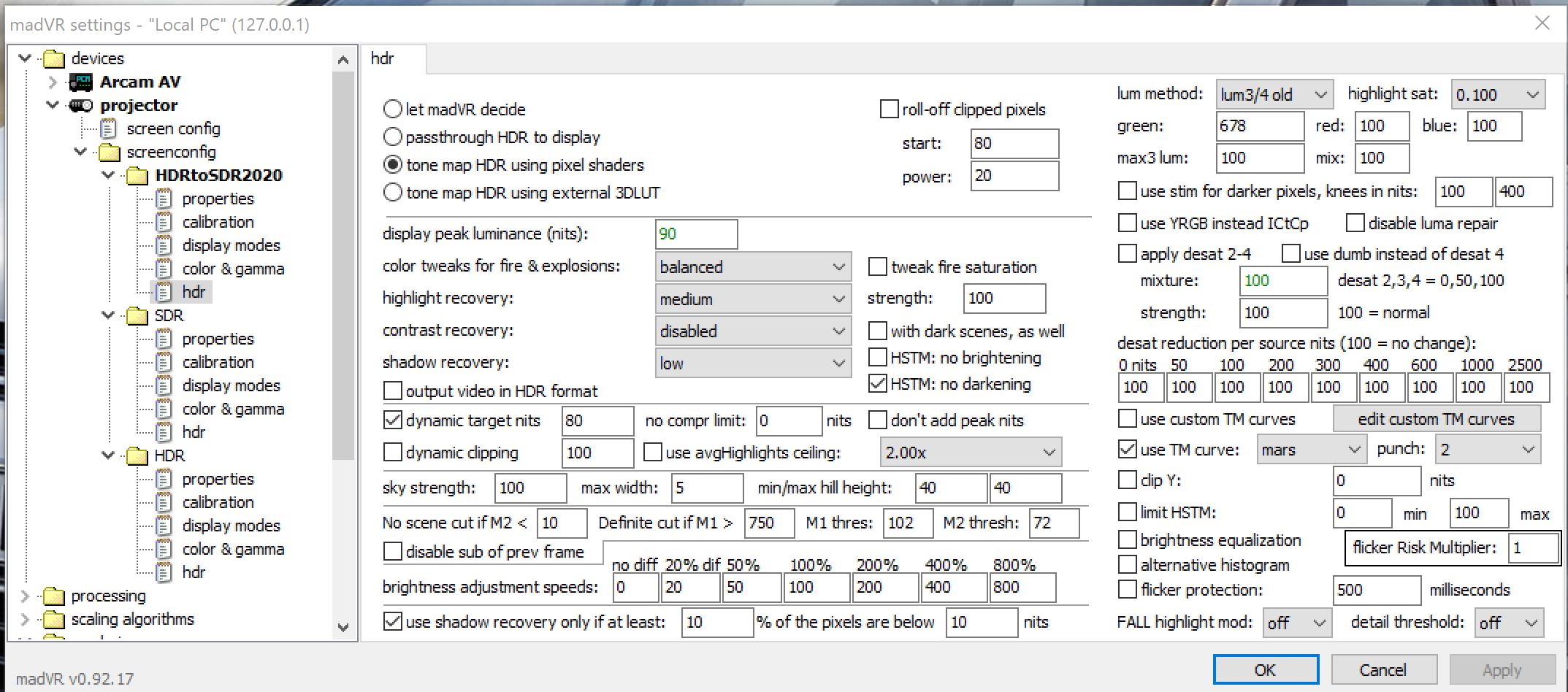
Task: Open the lum method dropdown
Action: pos(1273,95)
